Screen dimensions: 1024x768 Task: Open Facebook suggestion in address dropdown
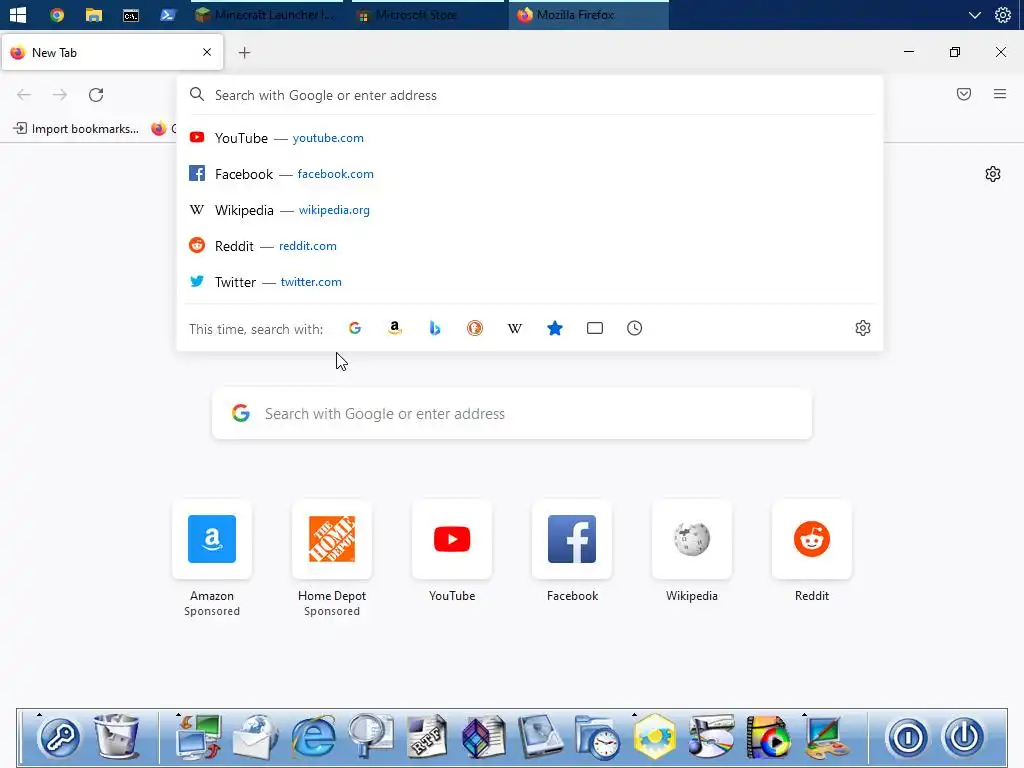point(530,174)
